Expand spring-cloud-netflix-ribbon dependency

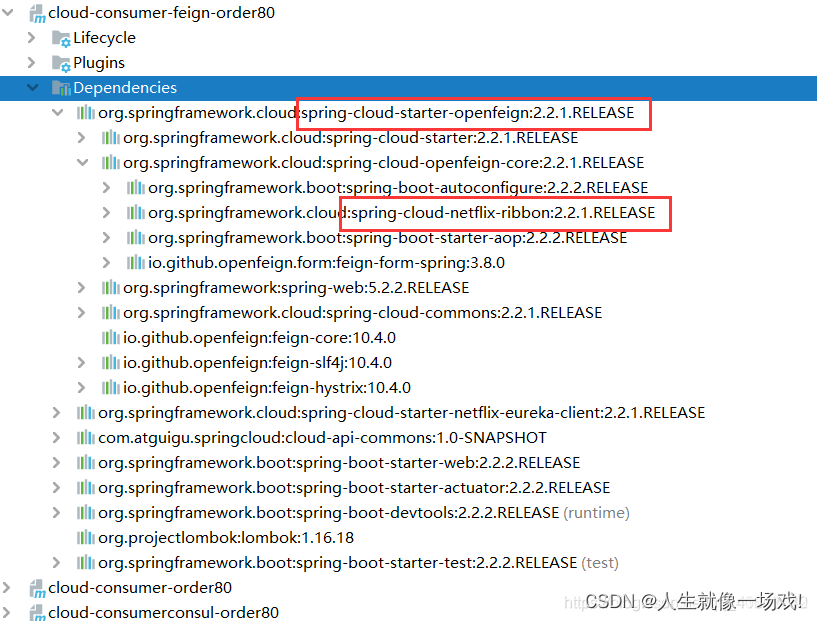coord(106,213)
